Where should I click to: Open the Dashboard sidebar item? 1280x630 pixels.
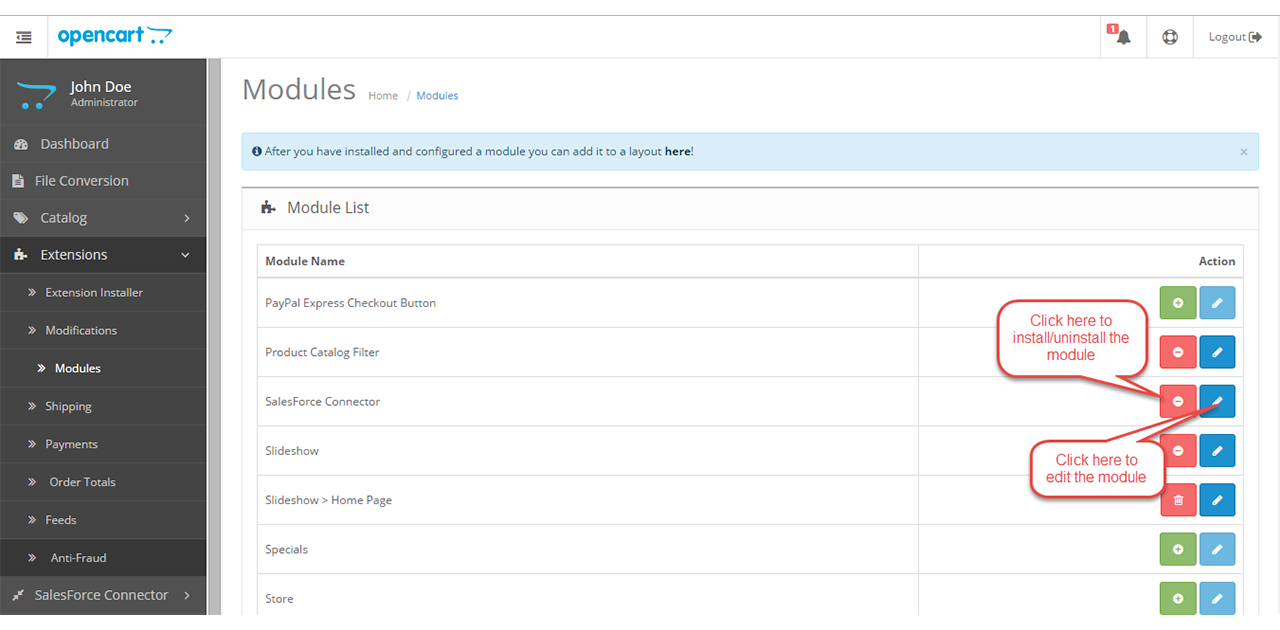tap(74, 144)
